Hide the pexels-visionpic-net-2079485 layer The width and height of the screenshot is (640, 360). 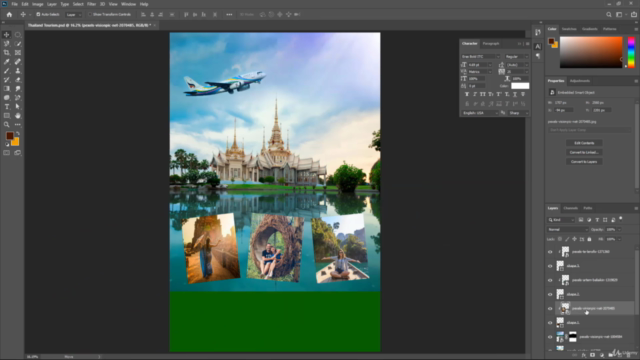point(550,309)
